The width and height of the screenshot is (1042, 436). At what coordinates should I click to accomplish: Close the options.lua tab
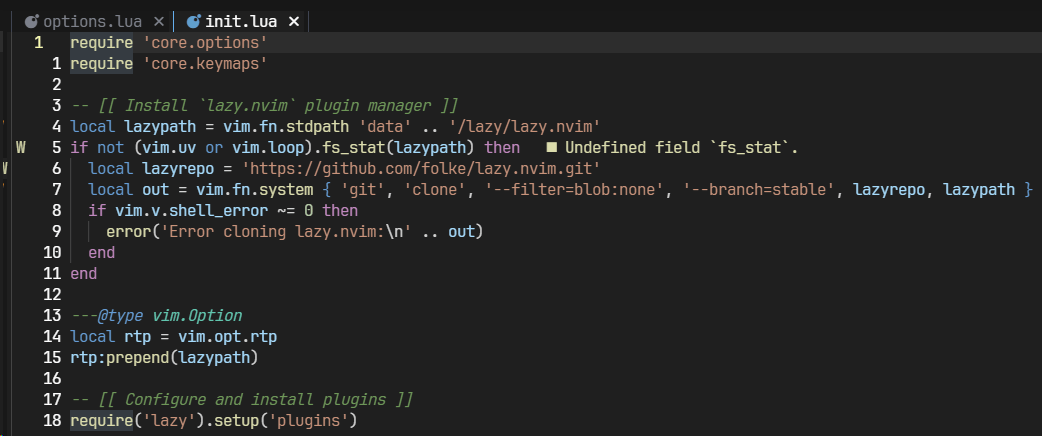pos(158,21)
